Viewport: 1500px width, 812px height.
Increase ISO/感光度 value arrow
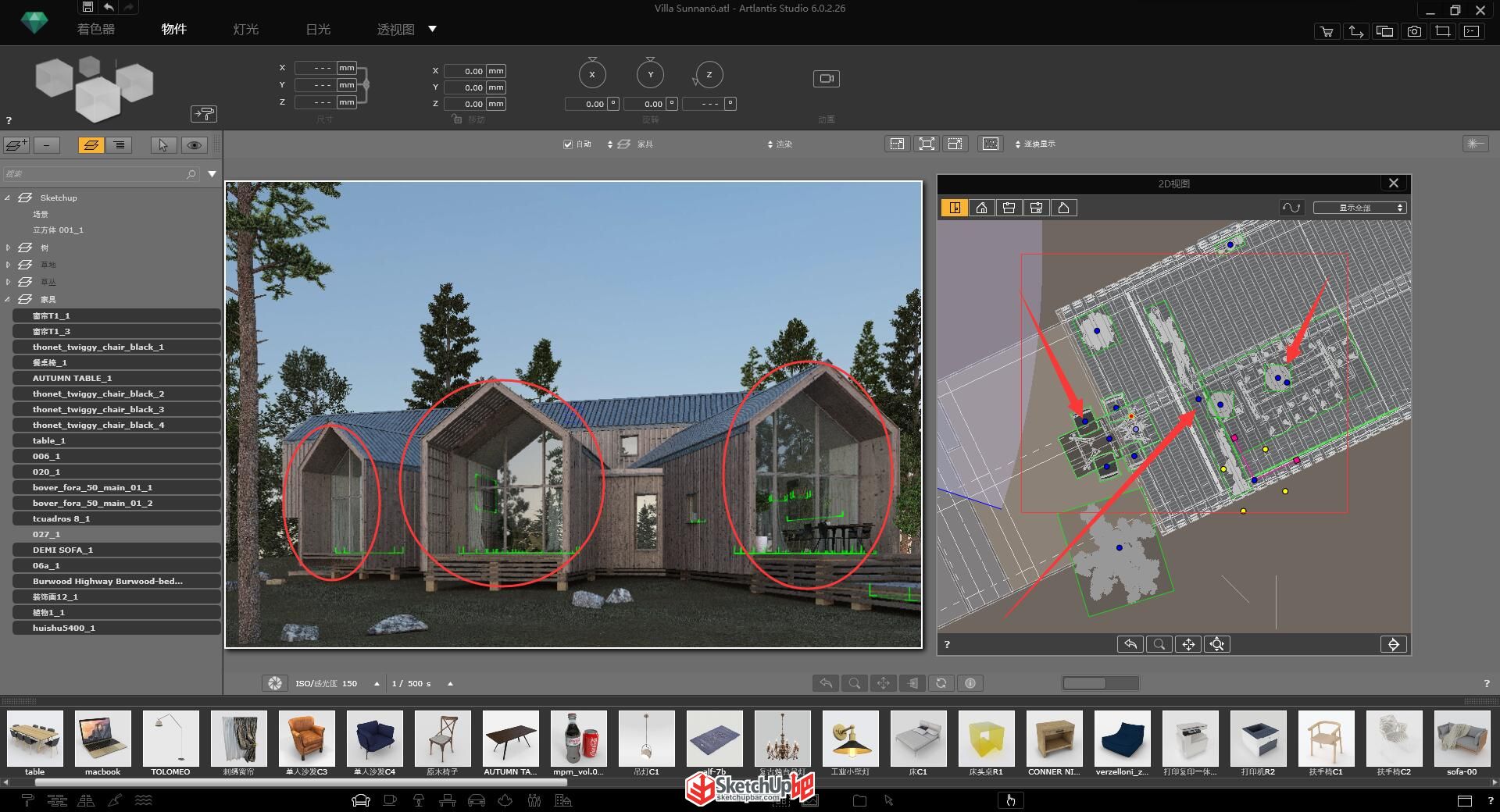(x=377, y=683)
